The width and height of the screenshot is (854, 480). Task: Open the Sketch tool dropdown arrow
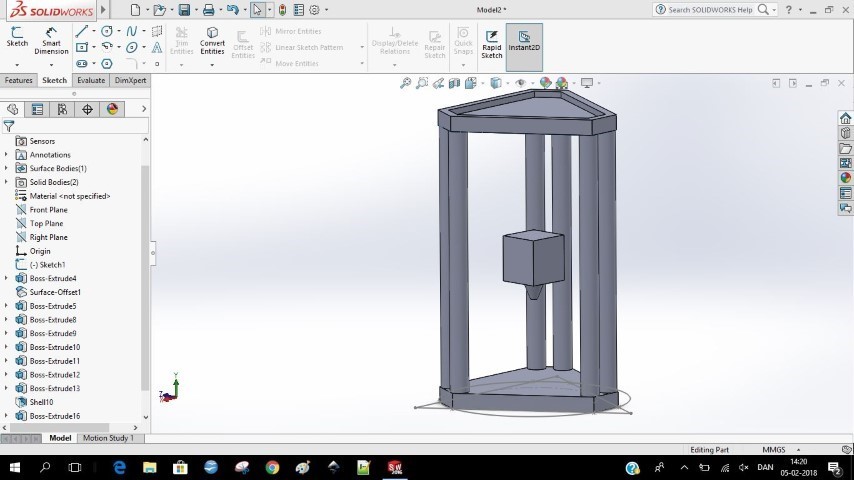pyautogui.click(x=17, y=63)
